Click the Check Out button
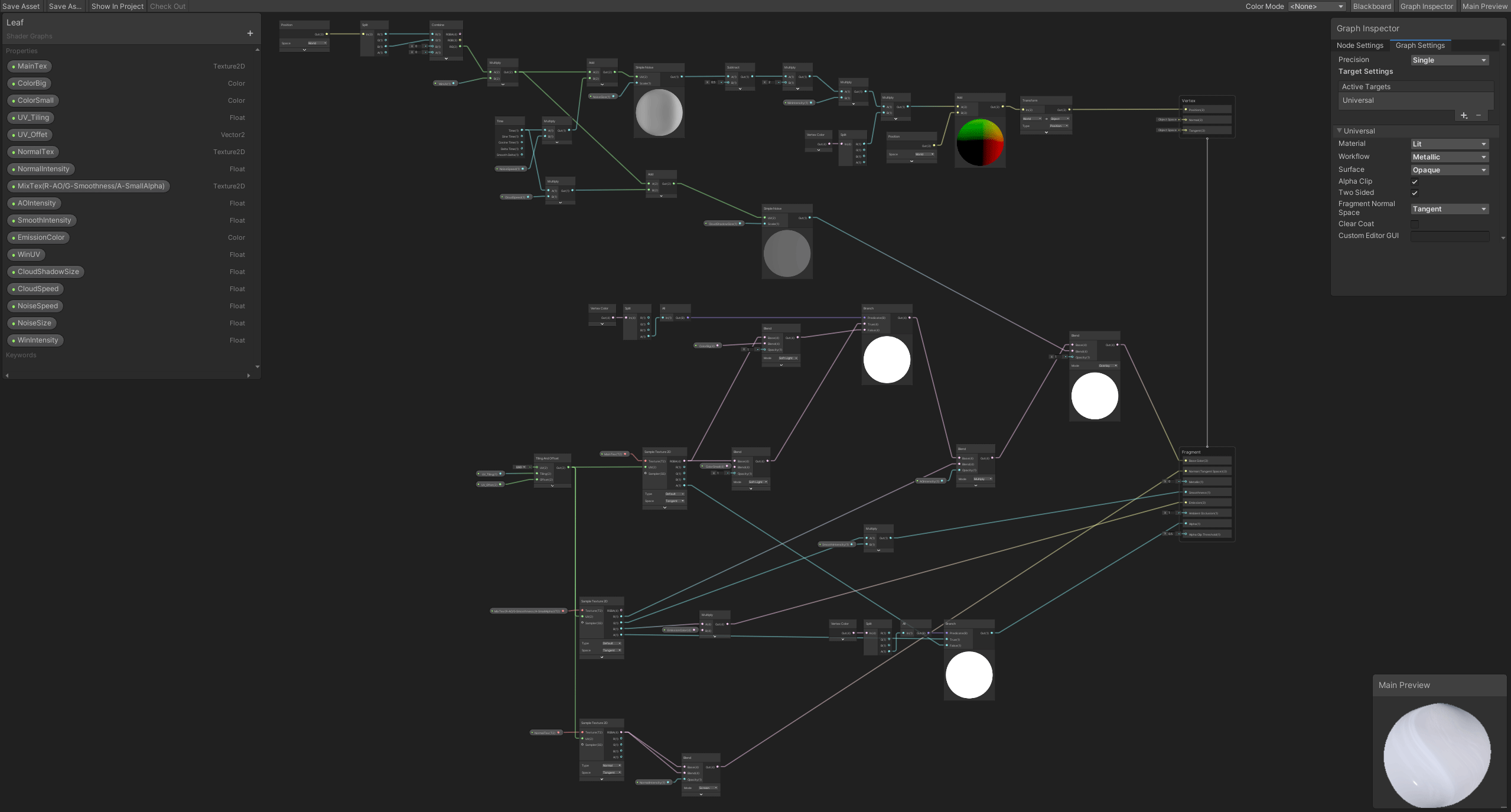 pyautogui.click(x=168, y=6)
